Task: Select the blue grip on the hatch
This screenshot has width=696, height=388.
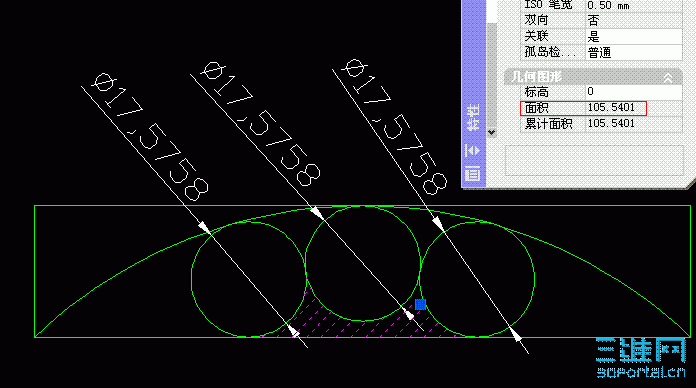Action: tap(420, 304)
